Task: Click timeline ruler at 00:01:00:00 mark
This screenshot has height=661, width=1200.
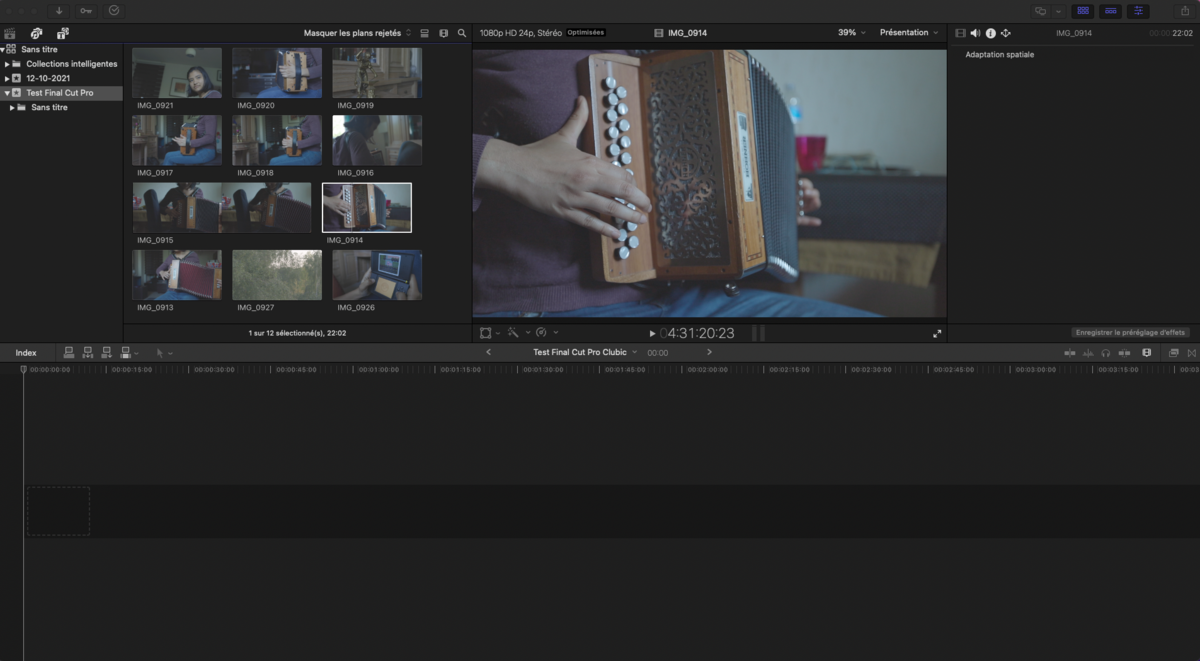Action: (x=377, y=370)
